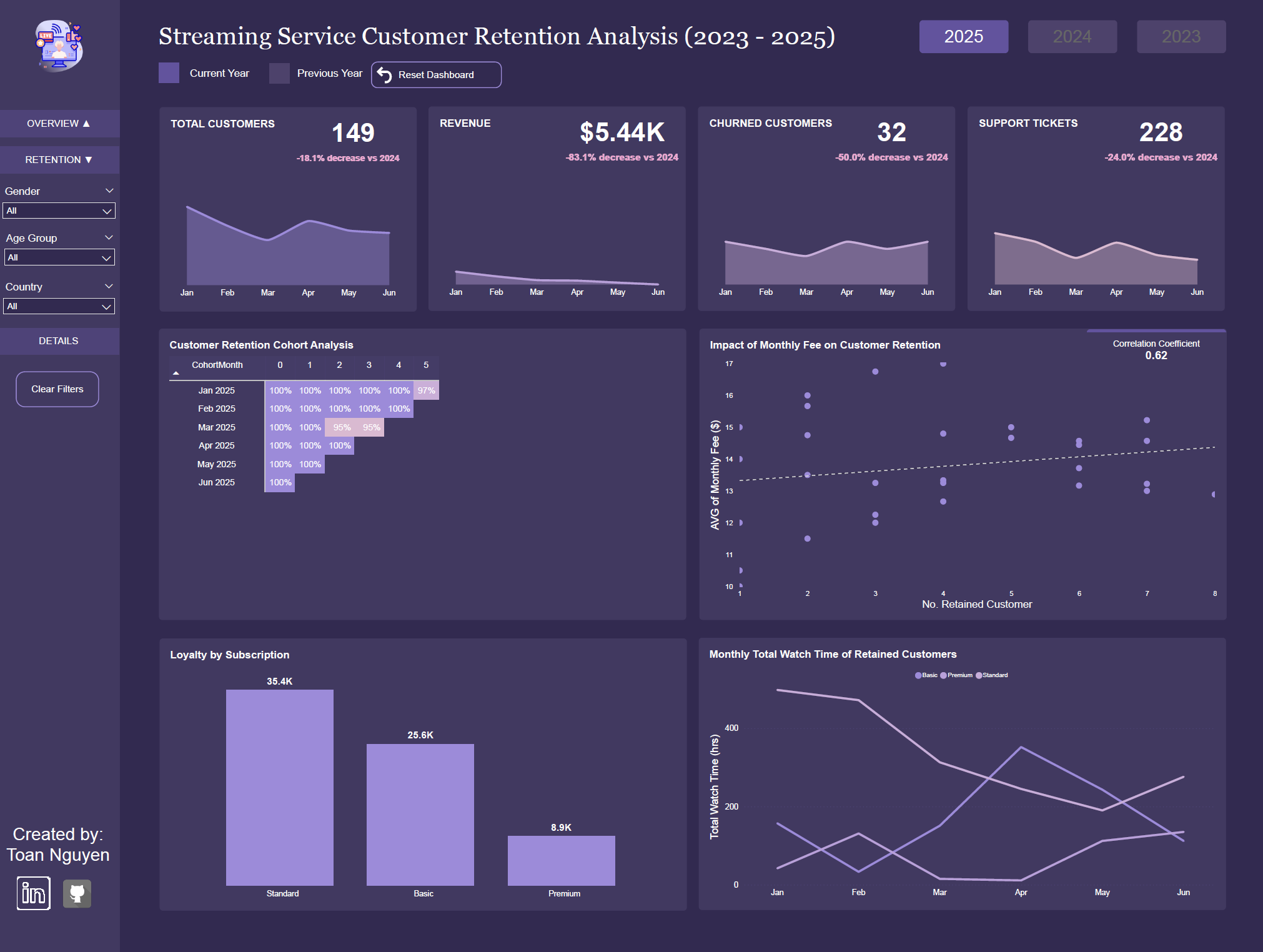The height and width of the screenshot is (952, 1263).
Task: Click the Current Year color swatch
Action: (169, 73)
